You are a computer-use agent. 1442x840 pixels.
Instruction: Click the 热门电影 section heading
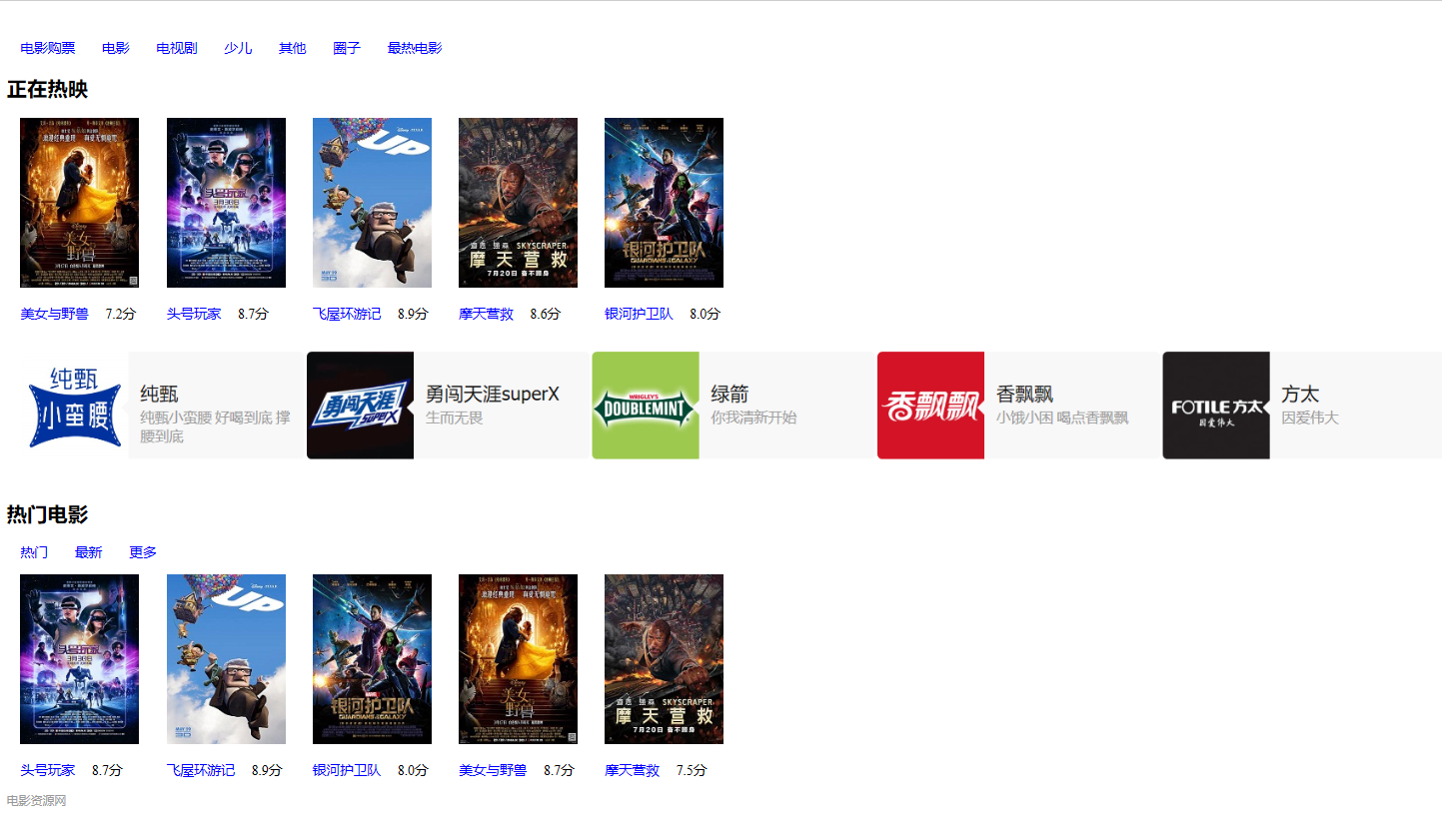click(x=48, y=515)
